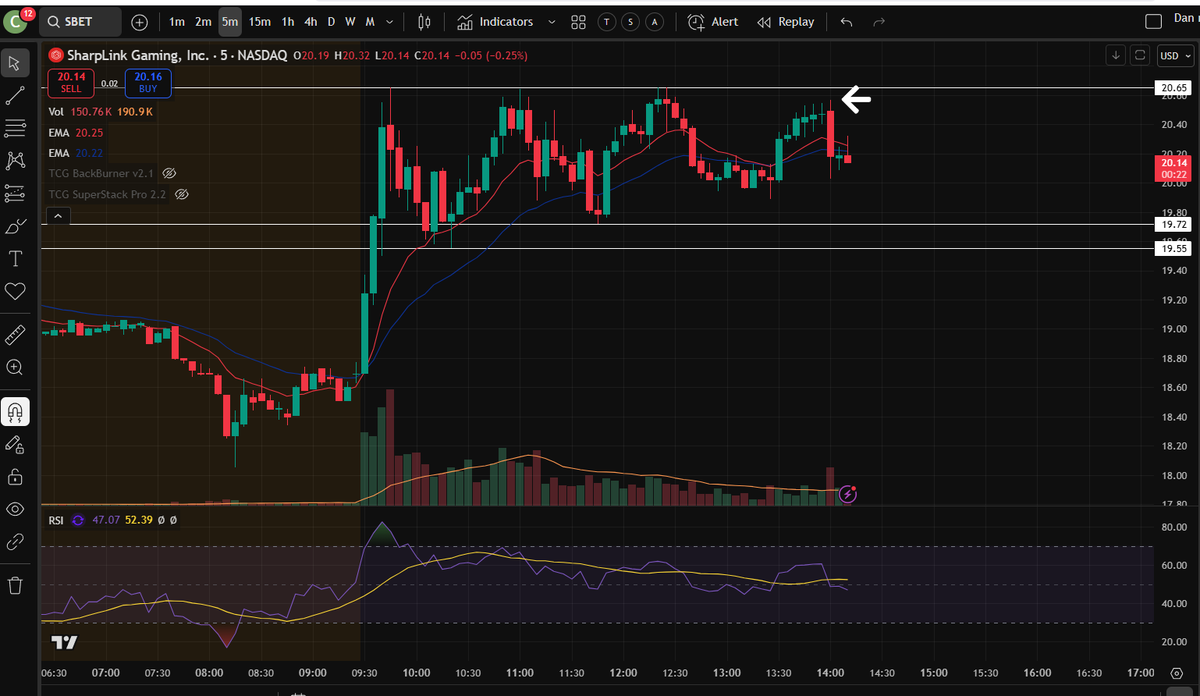Select the XABCD patterns tool
Viewport: 1200px width, 696px height.
pyautogui.click(x=15, y=160)
